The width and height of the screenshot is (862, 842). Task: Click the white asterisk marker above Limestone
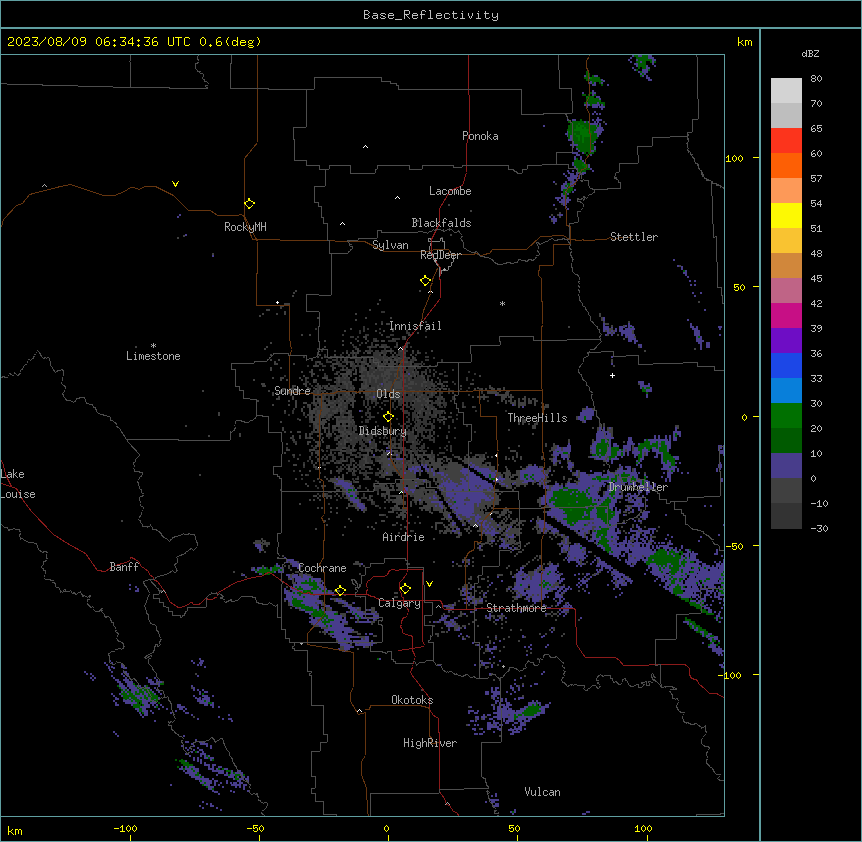(153, 346)
